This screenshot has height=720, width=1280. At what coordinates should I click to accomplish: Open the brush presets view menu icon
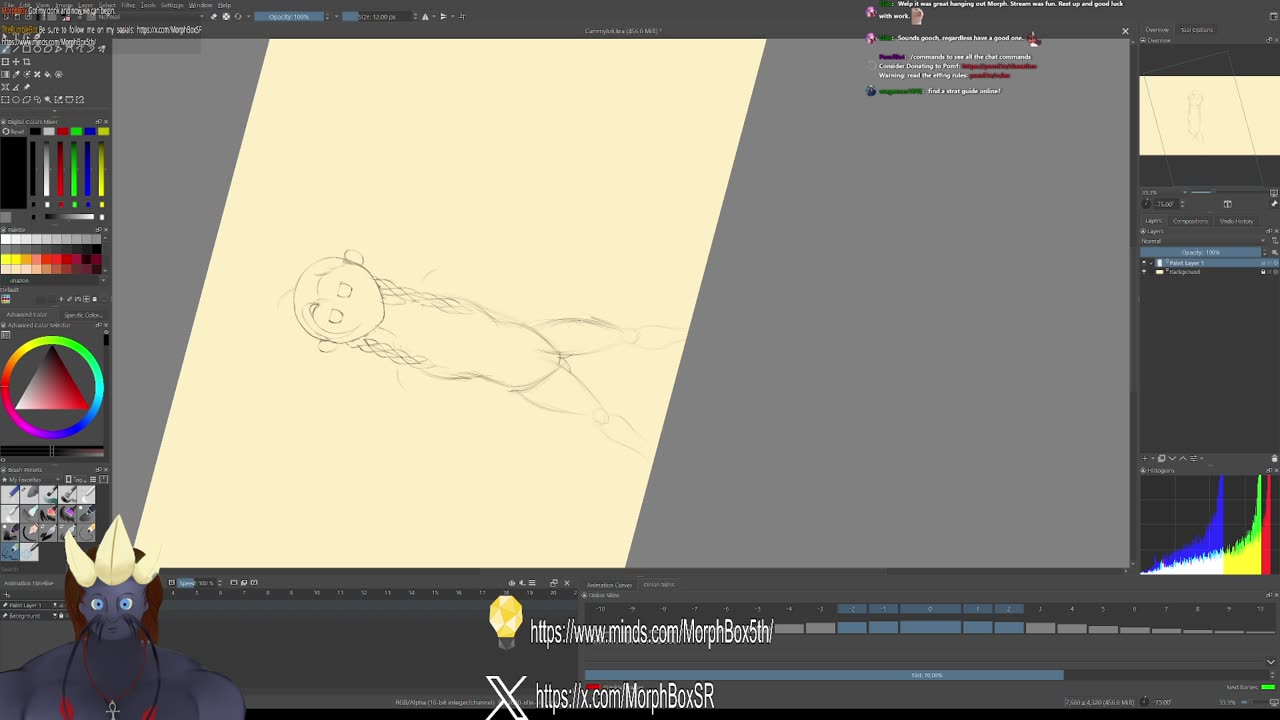click(x=92, y=479)
